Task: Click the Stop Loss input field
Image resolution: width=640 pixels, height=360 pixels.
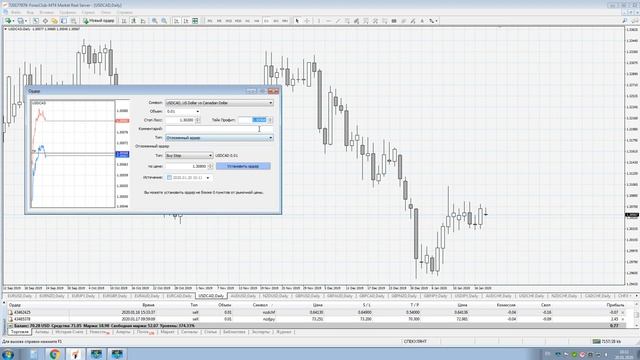Action: (x=180, y=120)
